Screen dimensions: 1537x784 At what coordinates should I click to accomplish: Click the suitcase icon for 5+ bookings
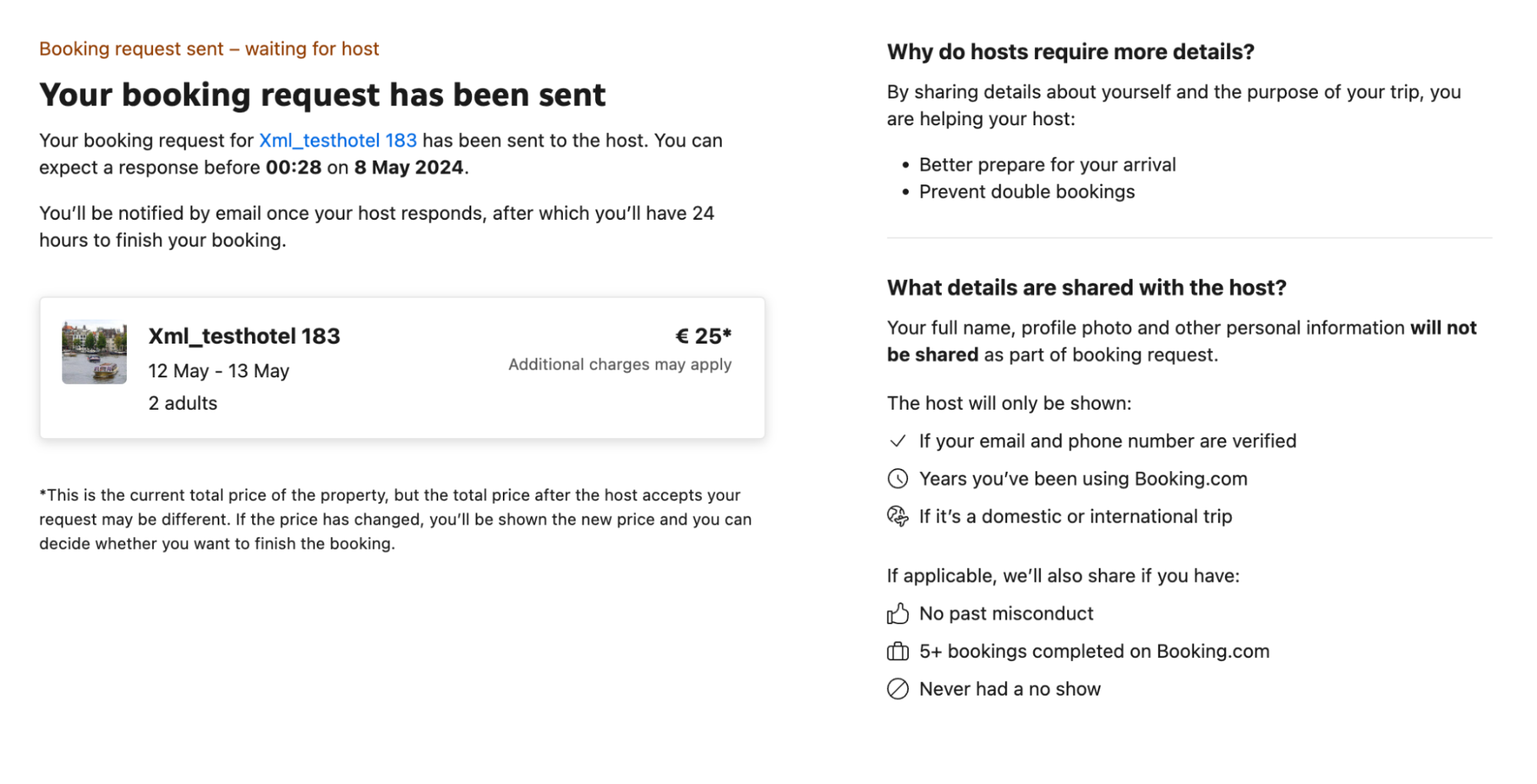[x=897, y=651]
